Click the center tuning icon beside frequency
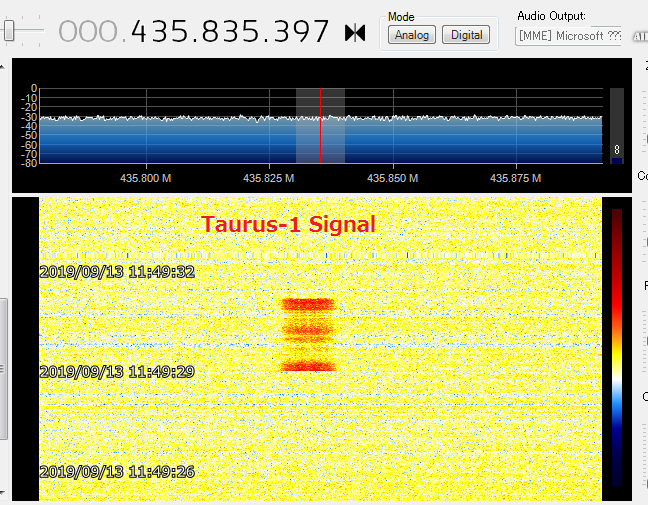The image size is (648, 505). pyautogui.click(x=355, y=33)
